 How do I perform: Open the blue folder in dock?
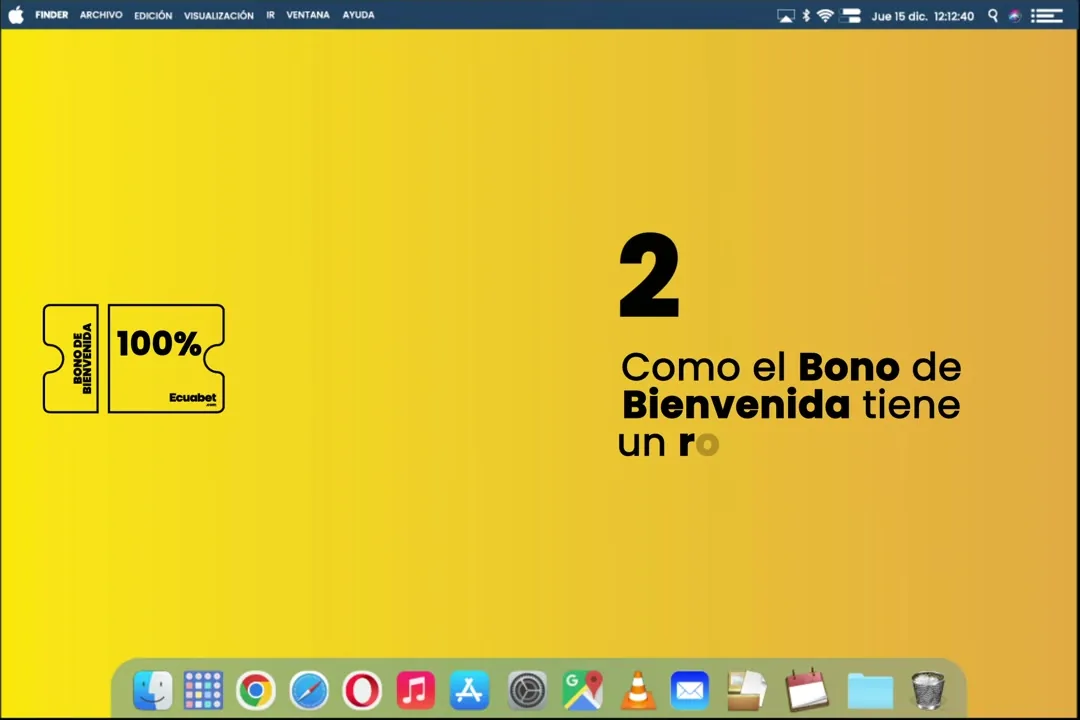click(870, 690)
